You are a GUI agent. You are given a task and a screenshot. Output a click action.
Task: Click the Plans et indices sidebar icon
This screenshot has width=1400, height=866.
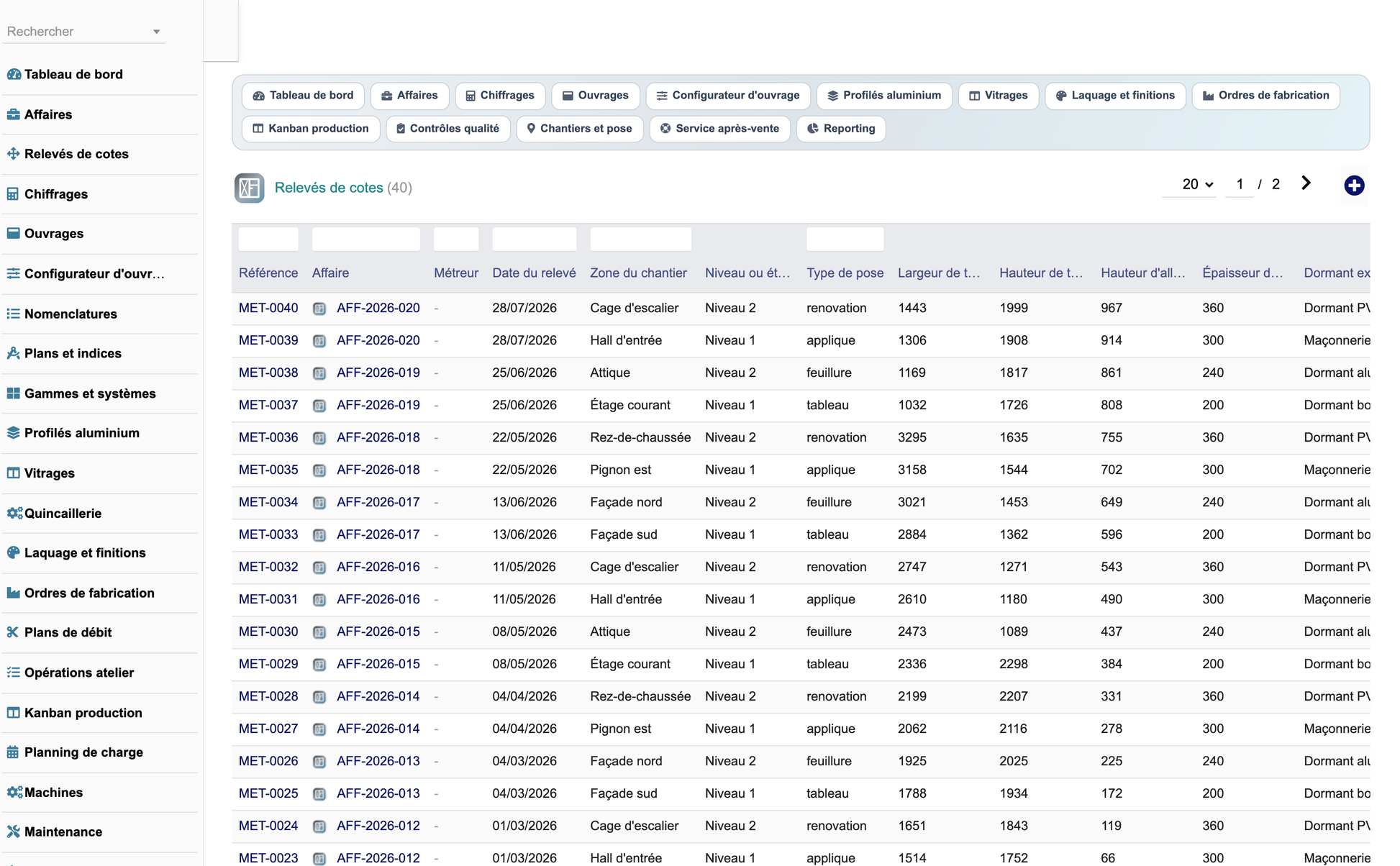pyautogui.click(x=14, y=353)
